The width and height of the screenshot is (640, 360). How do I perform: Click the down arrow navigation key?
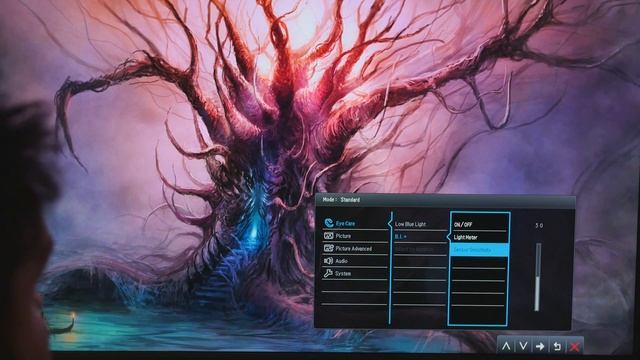tap(523, 347)
